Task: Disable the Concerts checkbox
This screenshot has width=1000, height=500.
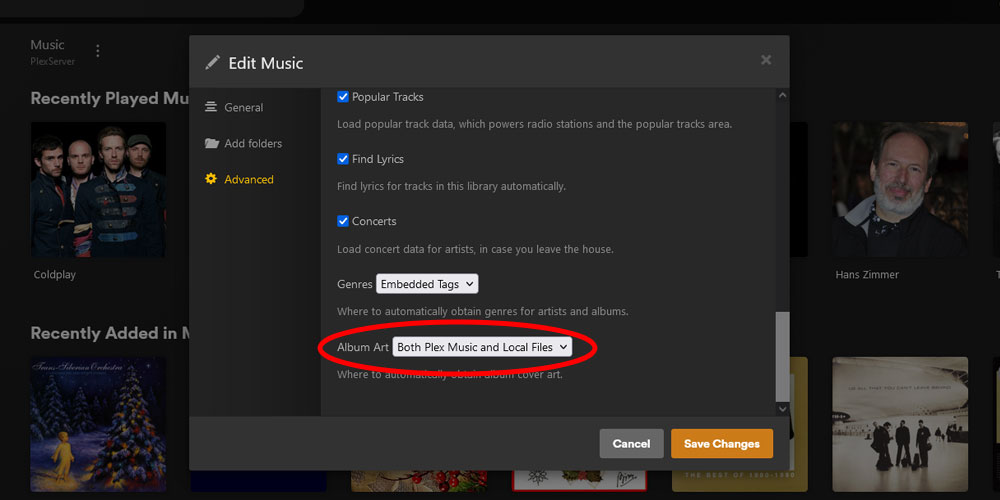Action: pyautogui.click(x=342, y=221)
